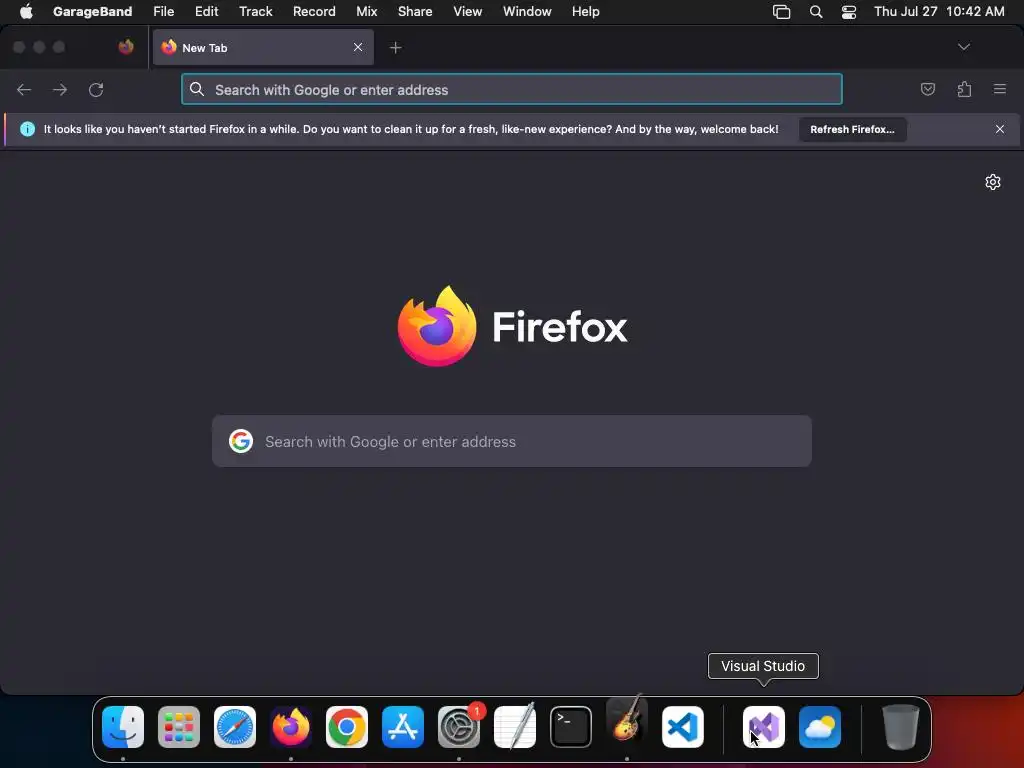Launch Terminal from the Dock
The height and width of the screenshot is (768, 1024).
coord(571,727)
